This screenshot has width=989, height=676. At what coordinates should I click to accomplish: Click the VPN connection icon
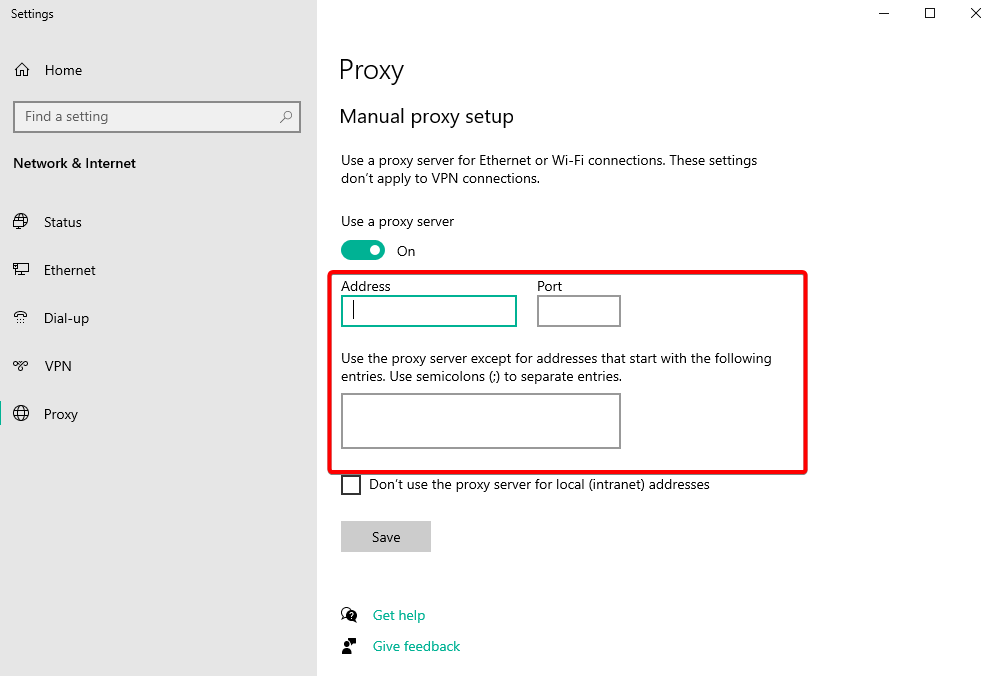[x=21, y=366]
